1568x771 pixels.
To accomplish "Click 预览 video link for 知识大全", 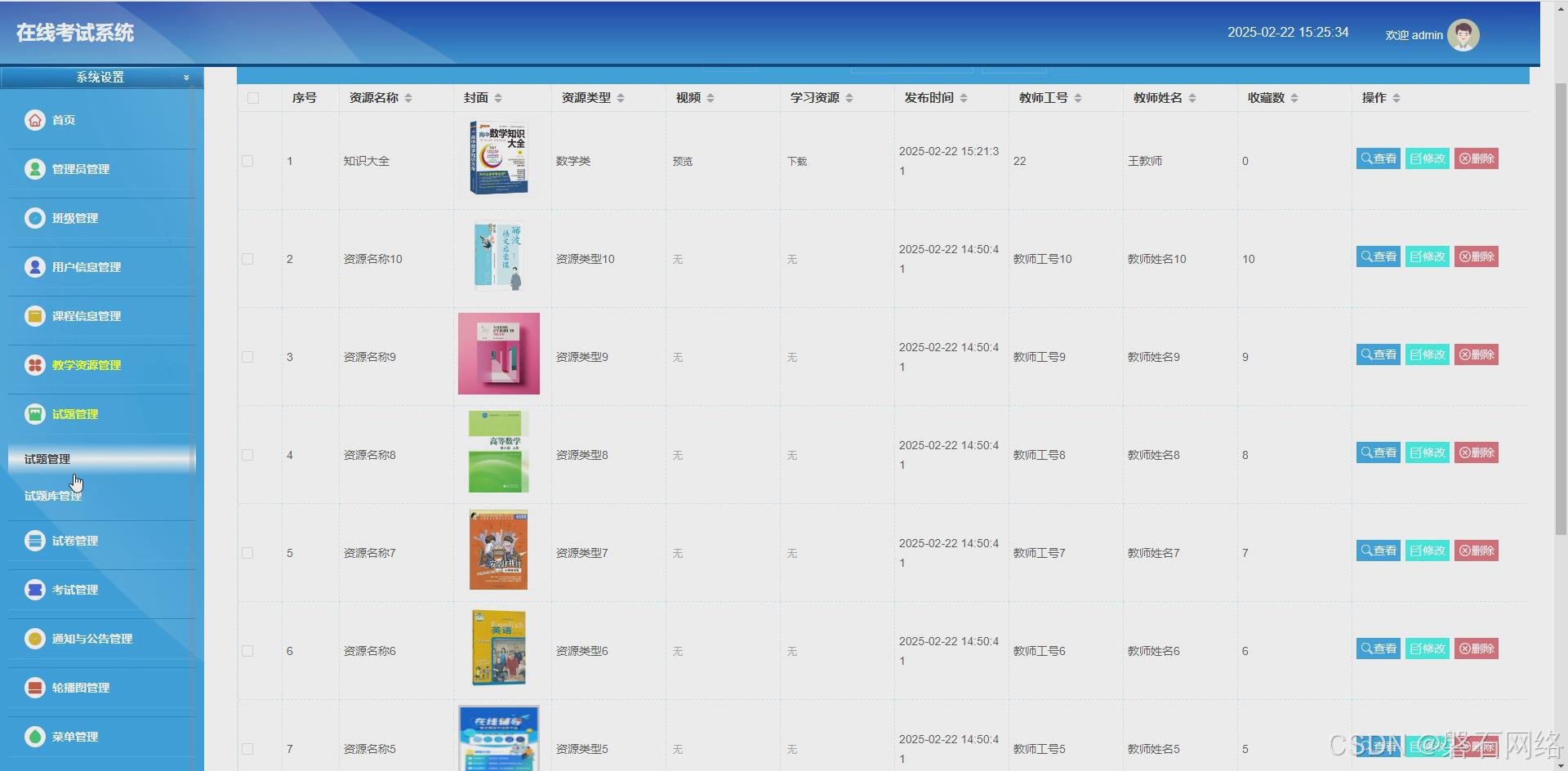I will (x=683, y=162).
